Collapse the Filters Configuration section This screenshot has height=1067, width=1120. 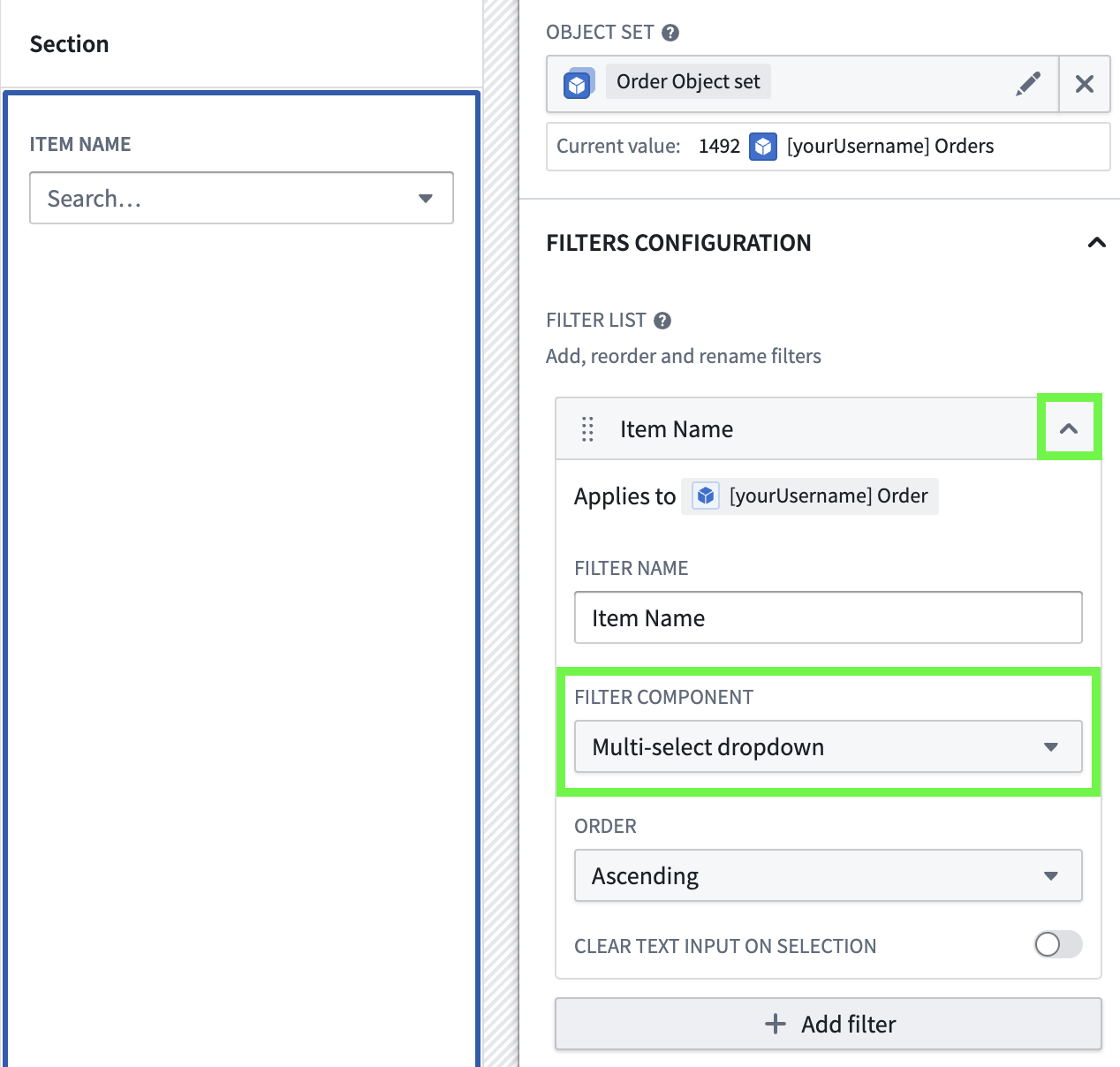(1096, 243)
